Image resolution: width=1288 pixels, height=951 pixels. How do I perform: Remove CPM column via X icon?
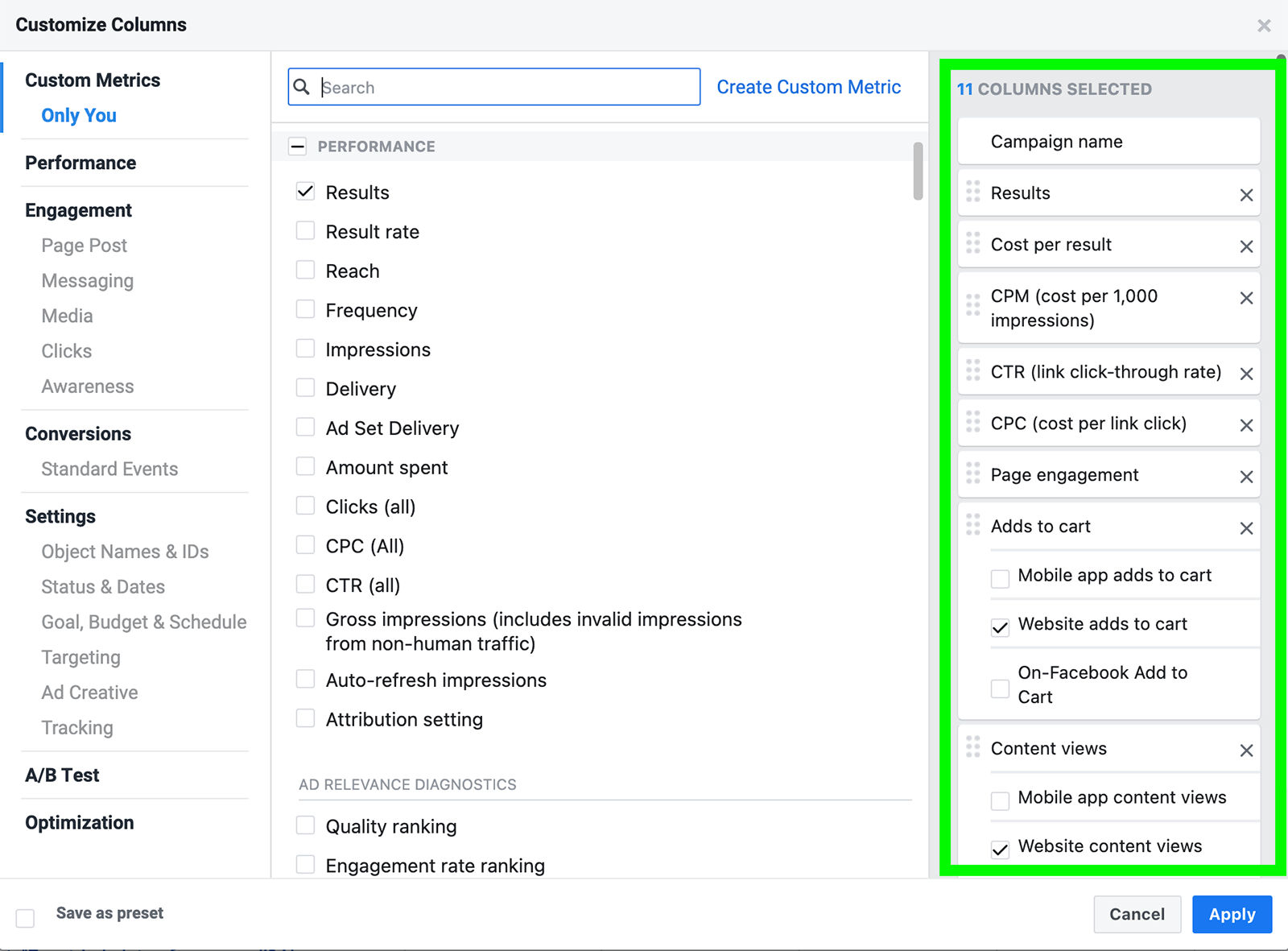(1246, 298)
